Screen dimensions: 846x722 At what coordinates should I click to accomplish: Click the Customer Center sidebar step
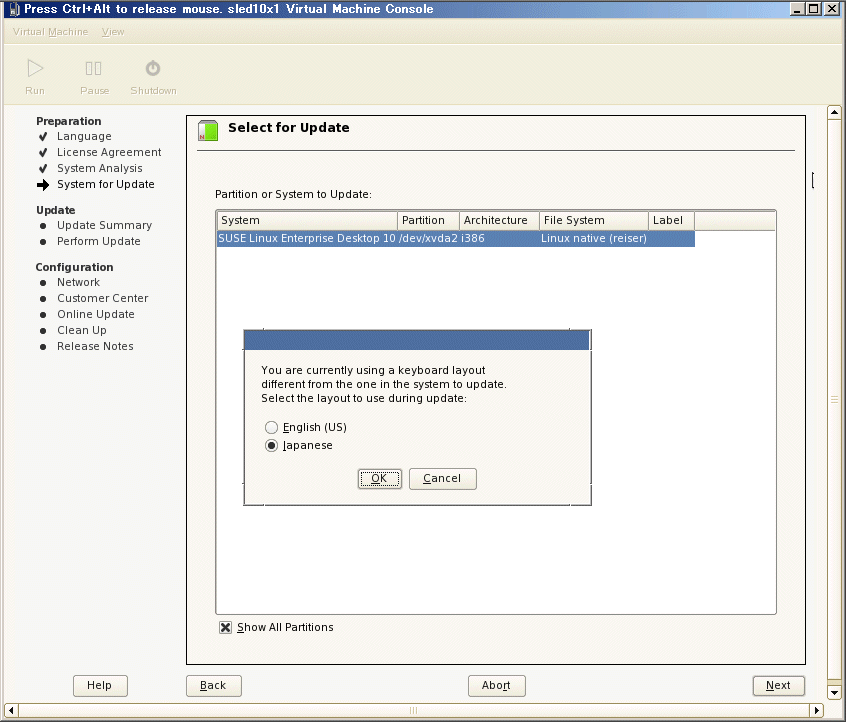click(x=103, y=298)
